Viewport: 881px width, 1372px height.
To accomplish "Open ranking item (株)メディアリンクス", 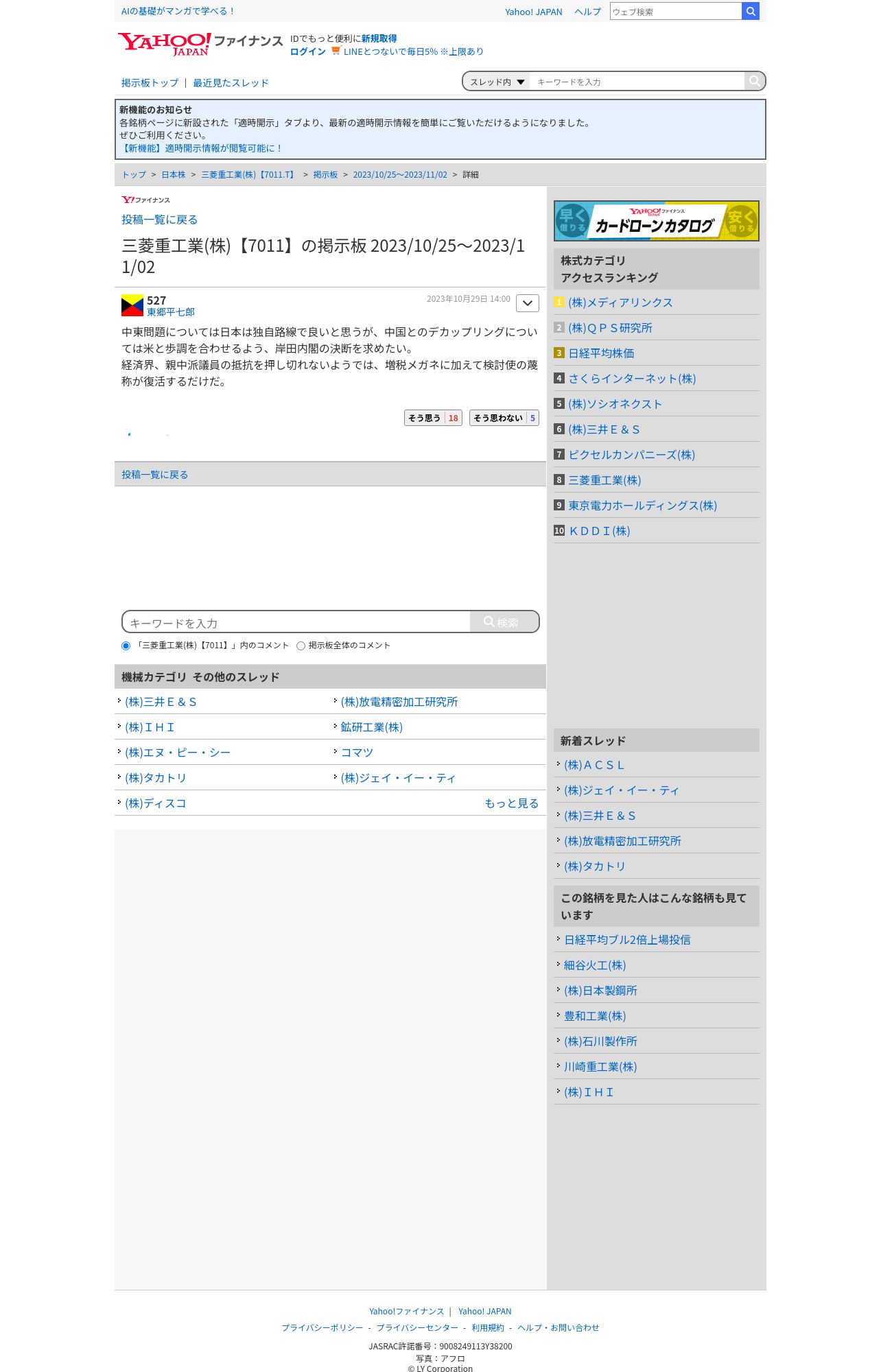I will (x=620, y=303).
